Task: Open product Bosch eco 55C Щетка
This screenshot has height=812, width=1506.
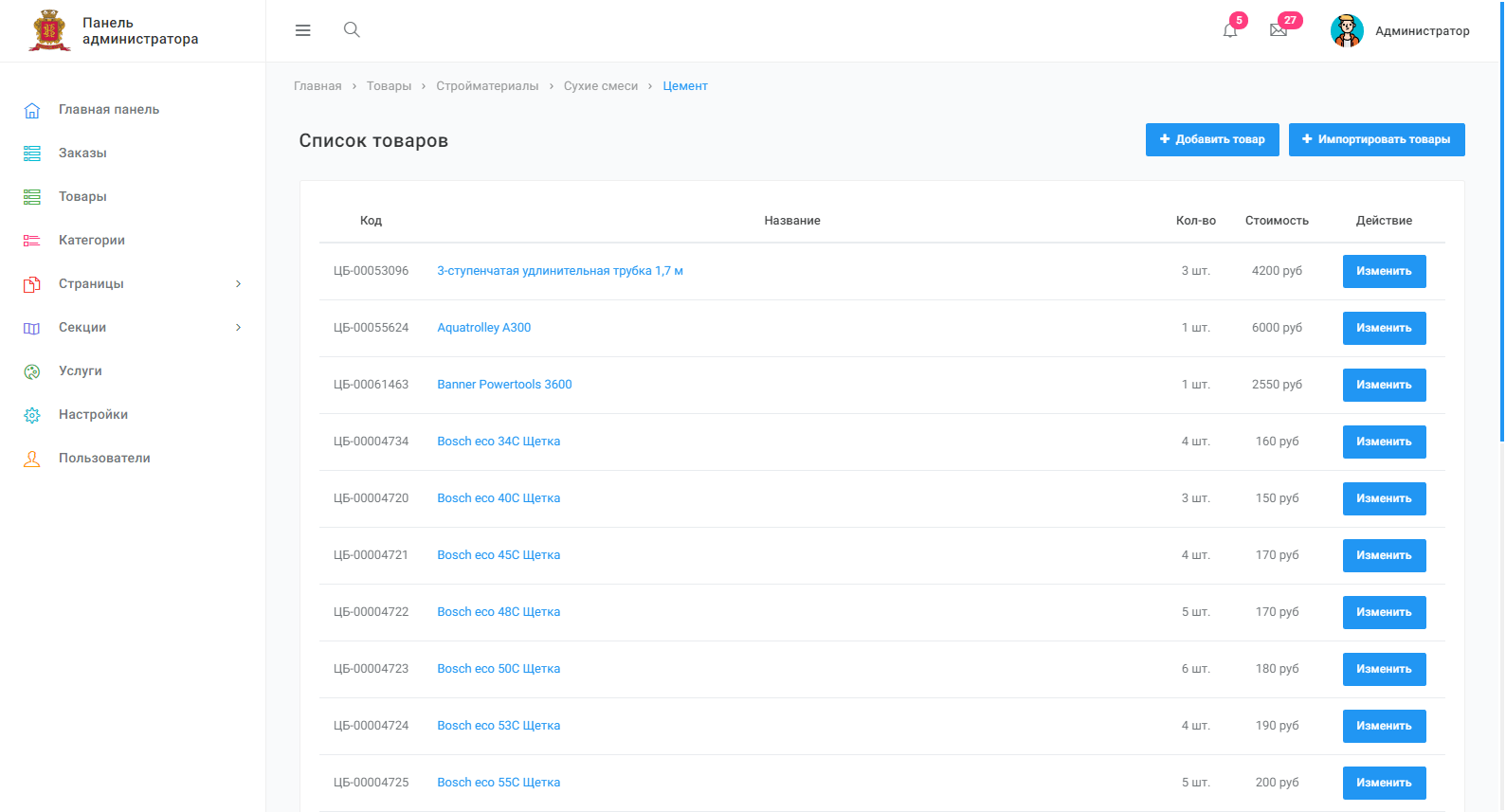Action: (499, 783)
